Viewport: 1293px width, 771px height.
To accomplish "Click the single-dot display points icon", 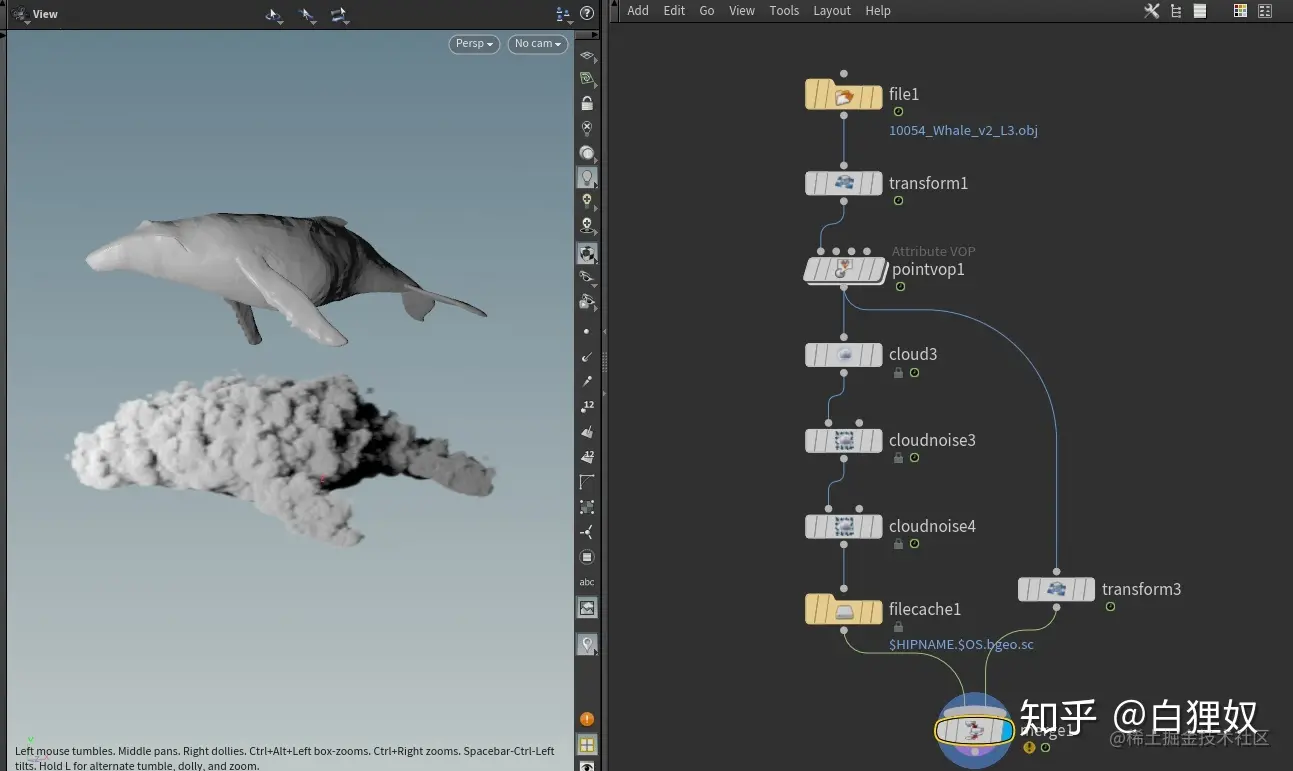I will pyautogui.click(x=587, y=331).
